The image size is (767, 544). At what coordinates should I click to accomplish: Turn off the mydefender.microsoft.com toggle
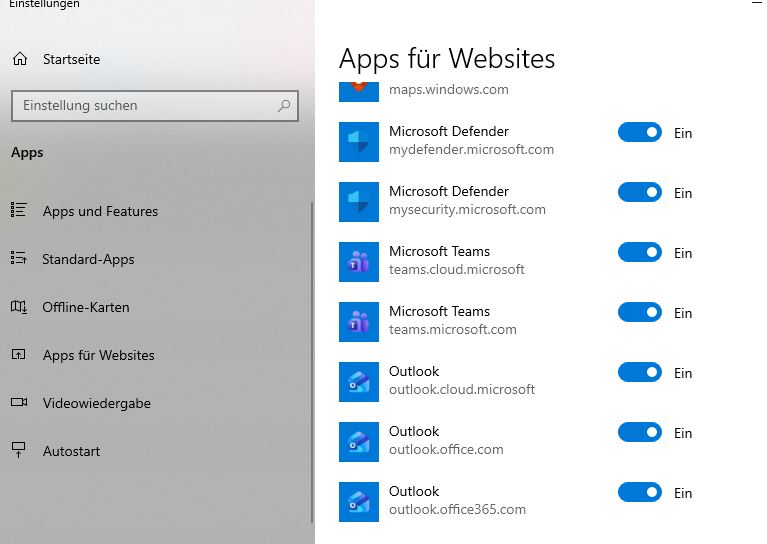639,133
